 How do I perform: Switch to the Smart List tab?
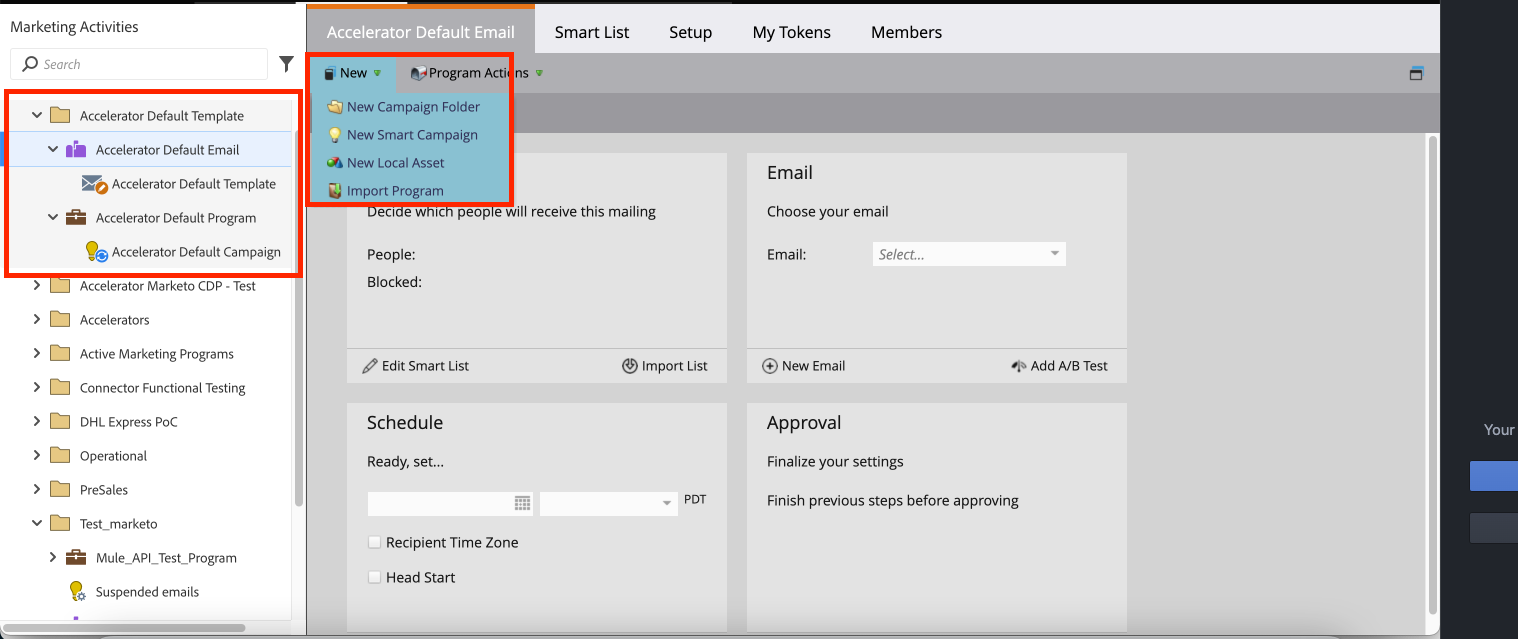point(592,32)
